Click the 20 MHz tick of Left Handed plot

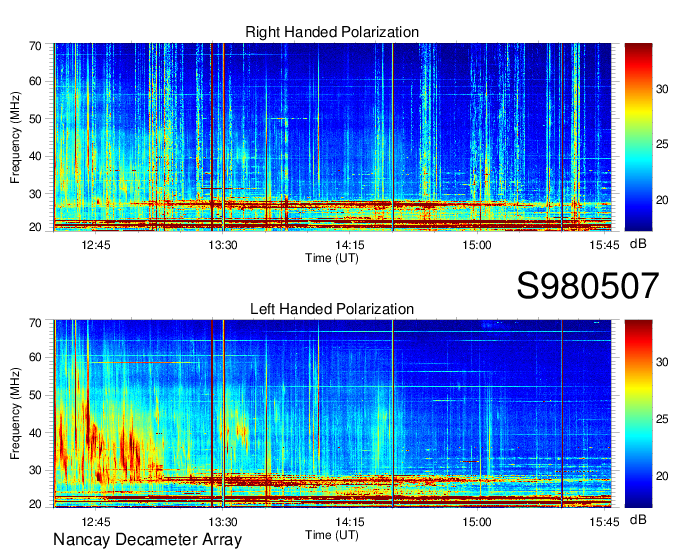[35, 504]
